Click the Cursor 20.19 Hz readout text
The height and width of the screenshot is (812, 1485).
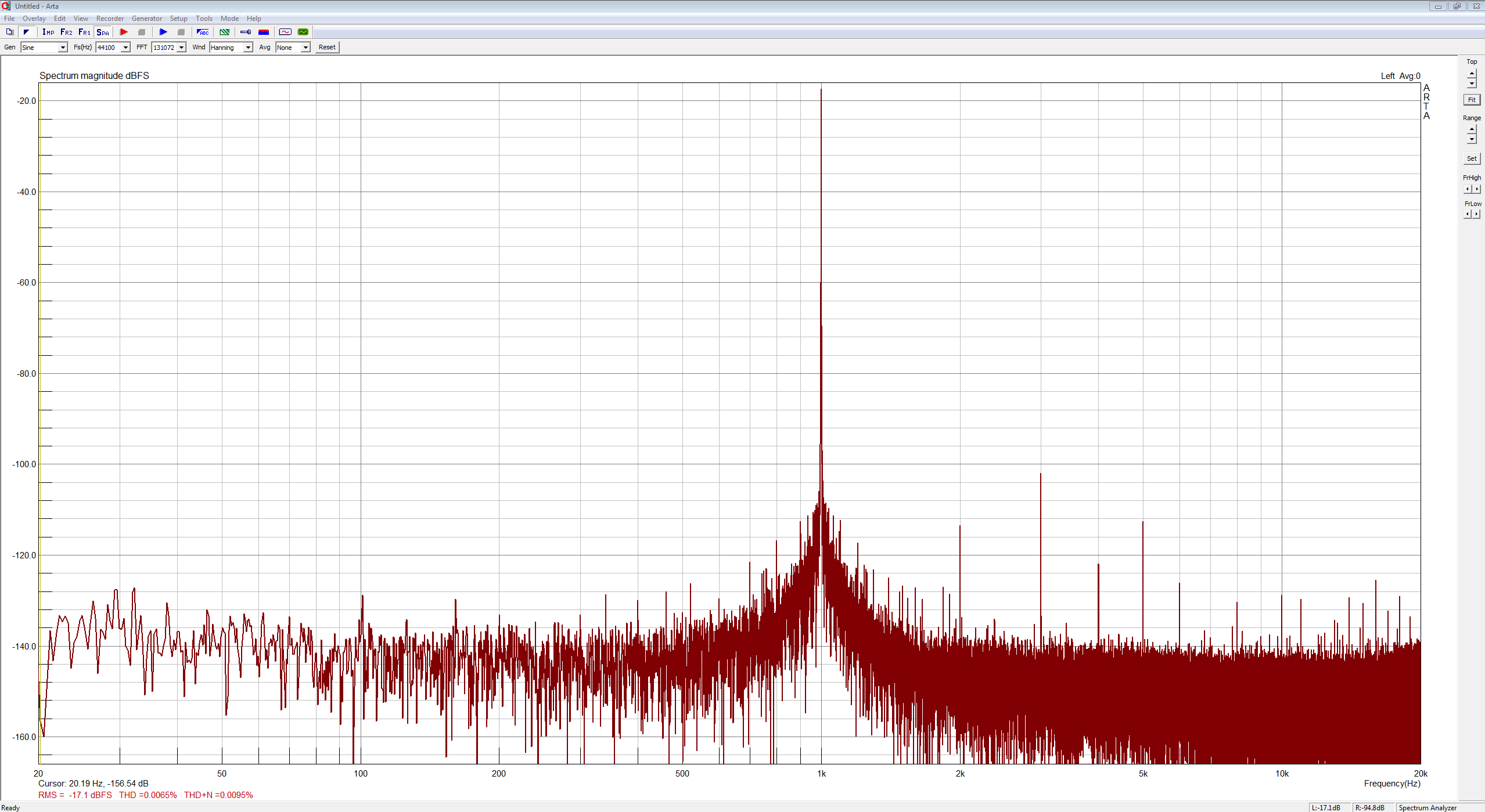(94, 784)
